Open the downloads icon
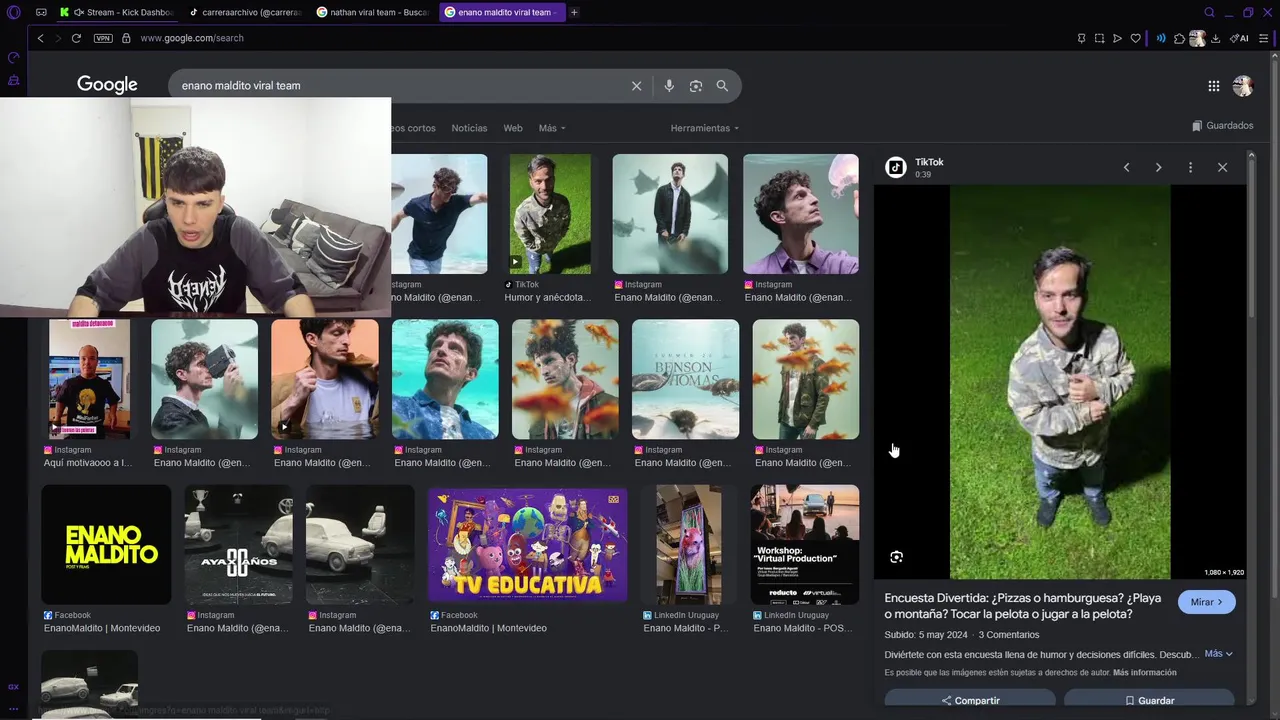 1215,38
